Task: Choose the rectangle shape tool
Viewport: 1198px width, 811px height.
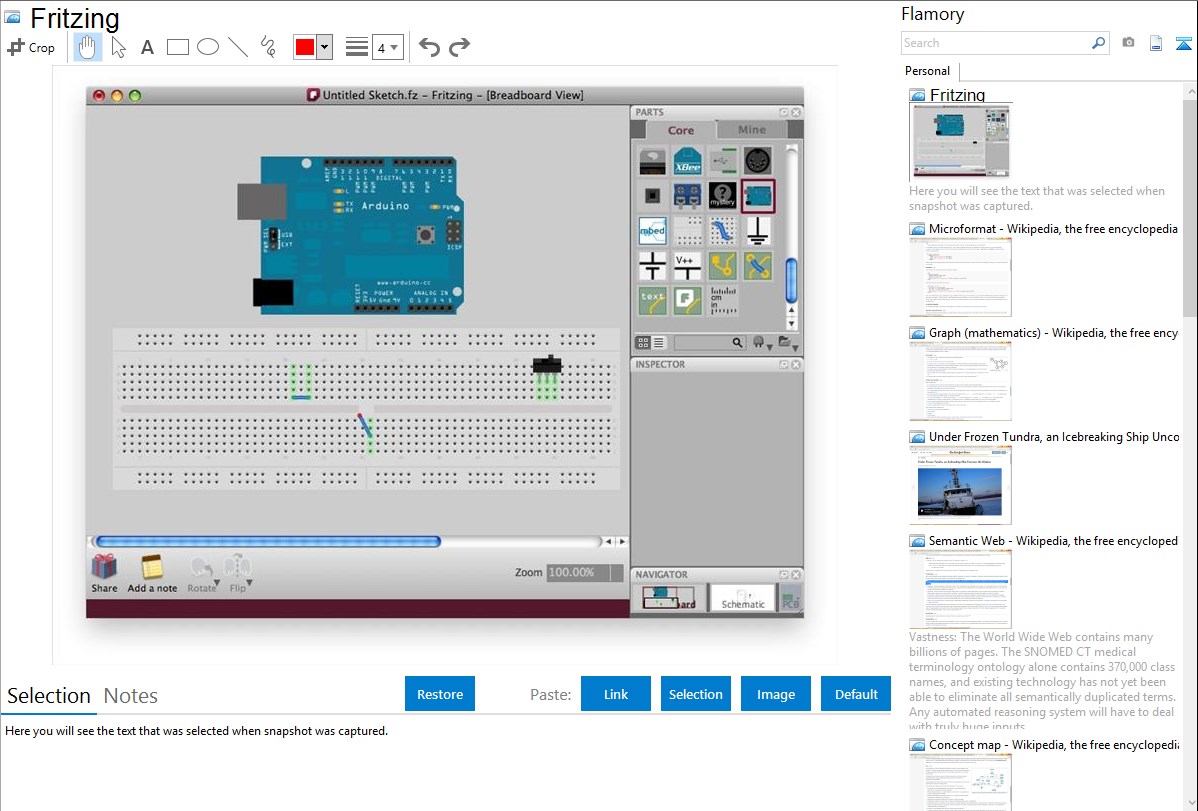Action: point(178,47)
